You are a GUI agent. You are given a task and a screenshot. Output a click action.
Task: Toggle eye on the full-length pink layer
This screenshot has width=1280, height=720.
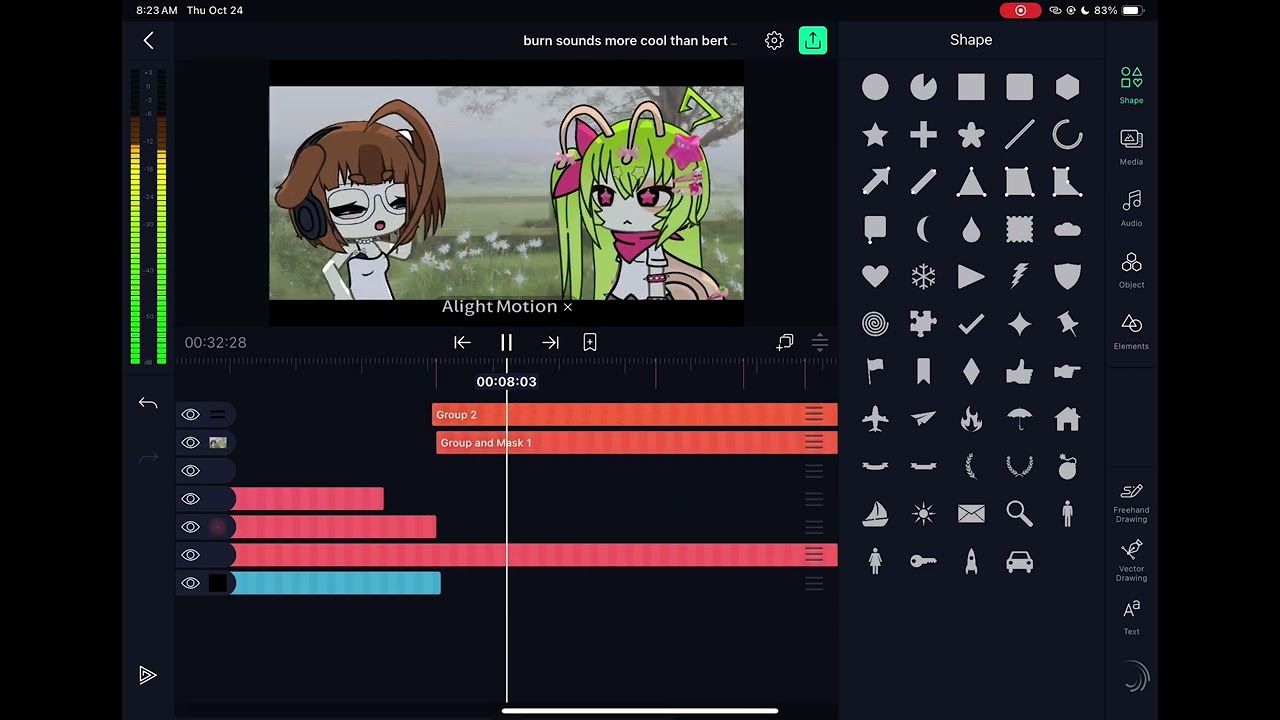click(190, 555)
